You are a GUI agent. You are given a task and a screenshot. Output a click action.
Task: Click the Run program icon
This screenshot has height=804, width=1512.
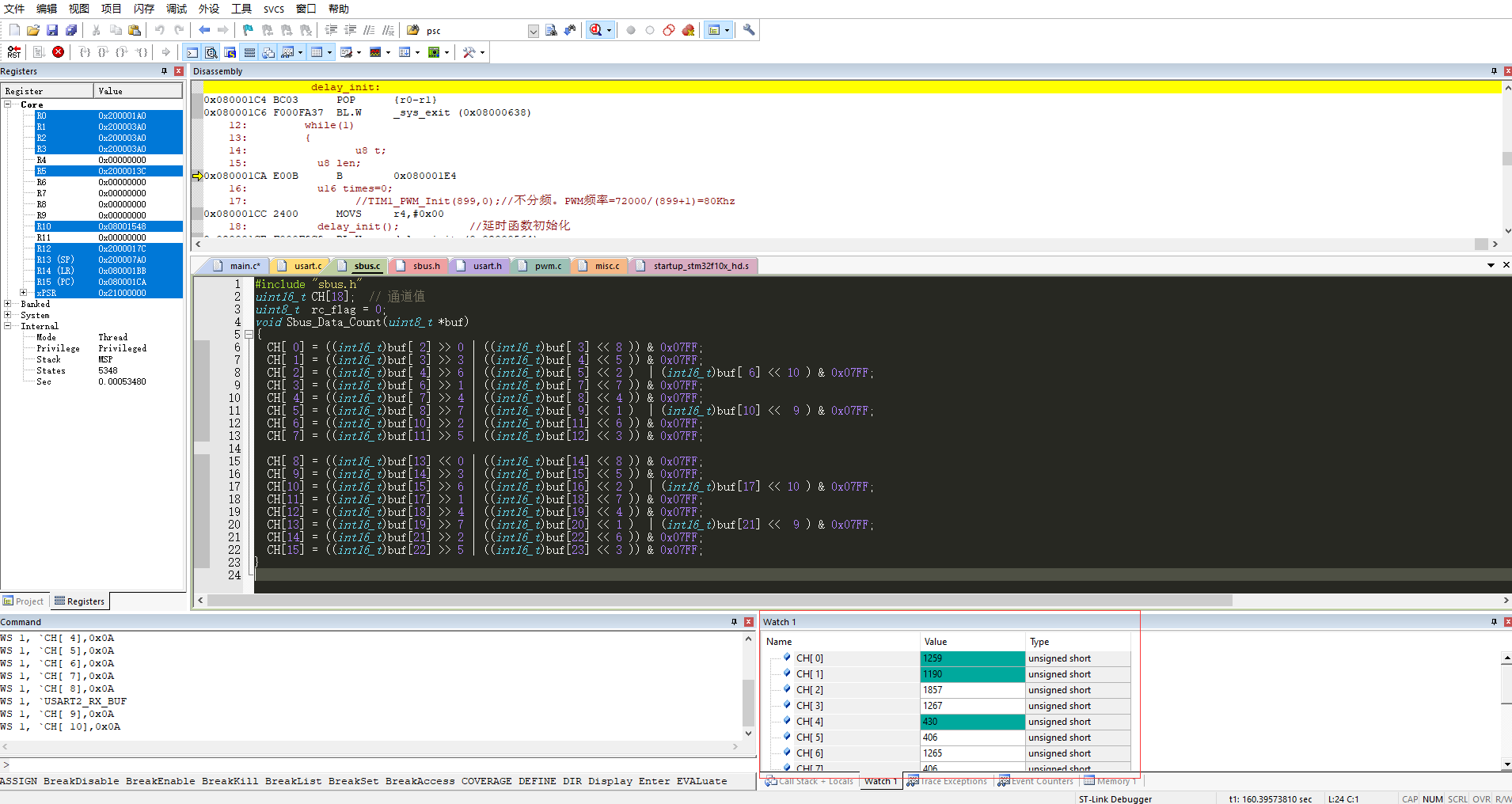point(39,52)
